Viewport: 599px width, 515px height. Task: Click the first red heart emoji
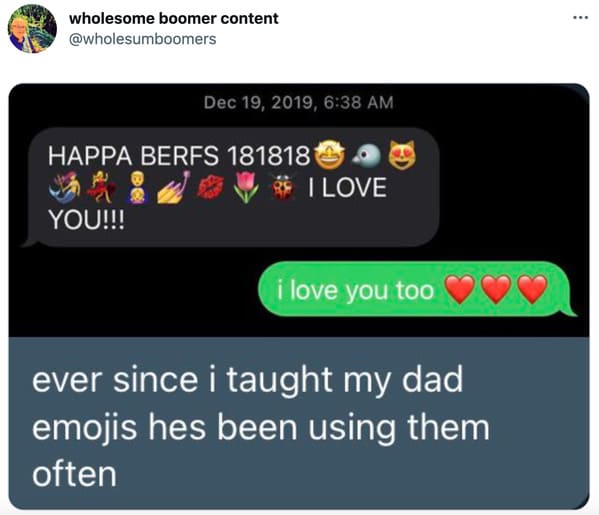(460, 289)
